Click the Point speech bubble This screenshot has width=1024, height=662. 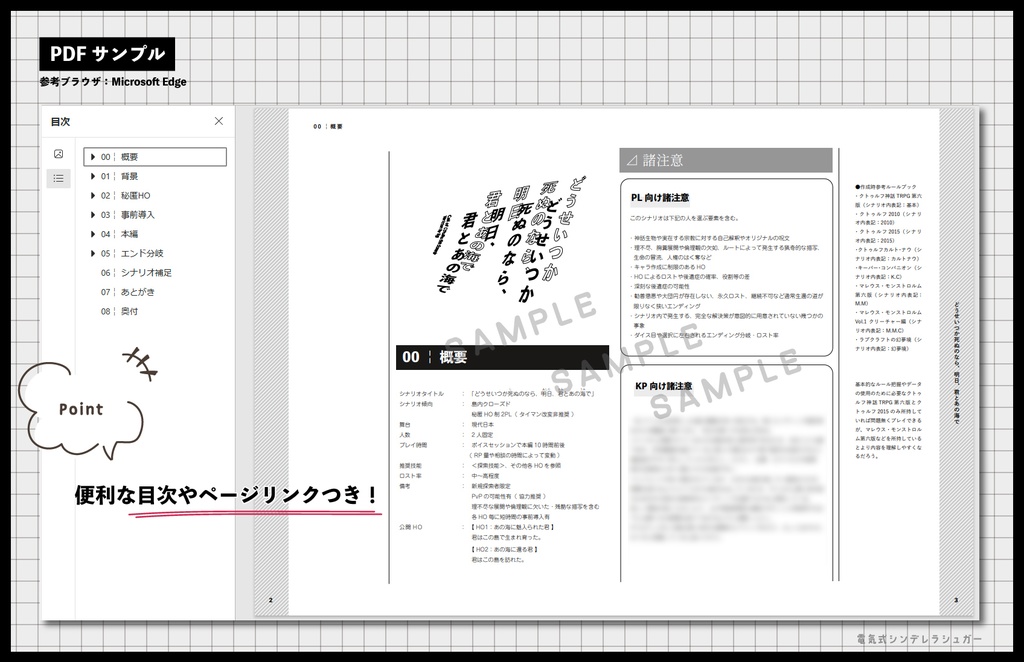(80, 408)
